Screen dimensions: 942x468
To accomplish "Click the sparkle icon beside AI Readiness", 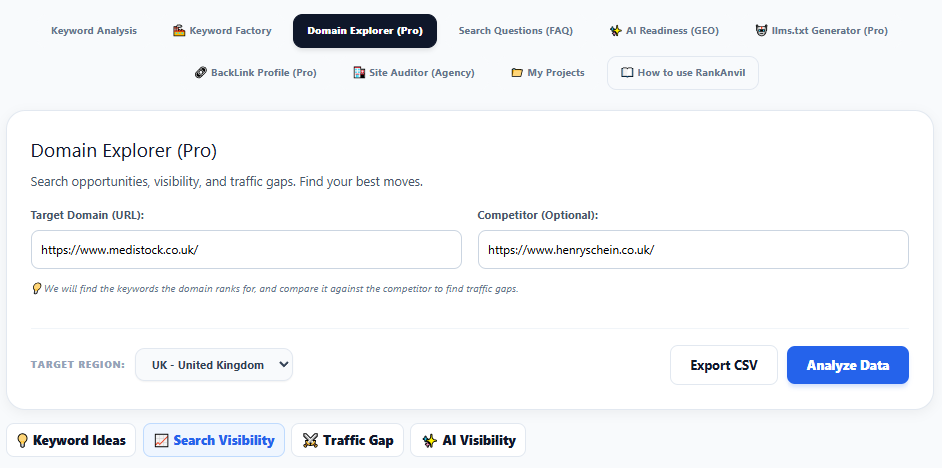I will (615, 31).
